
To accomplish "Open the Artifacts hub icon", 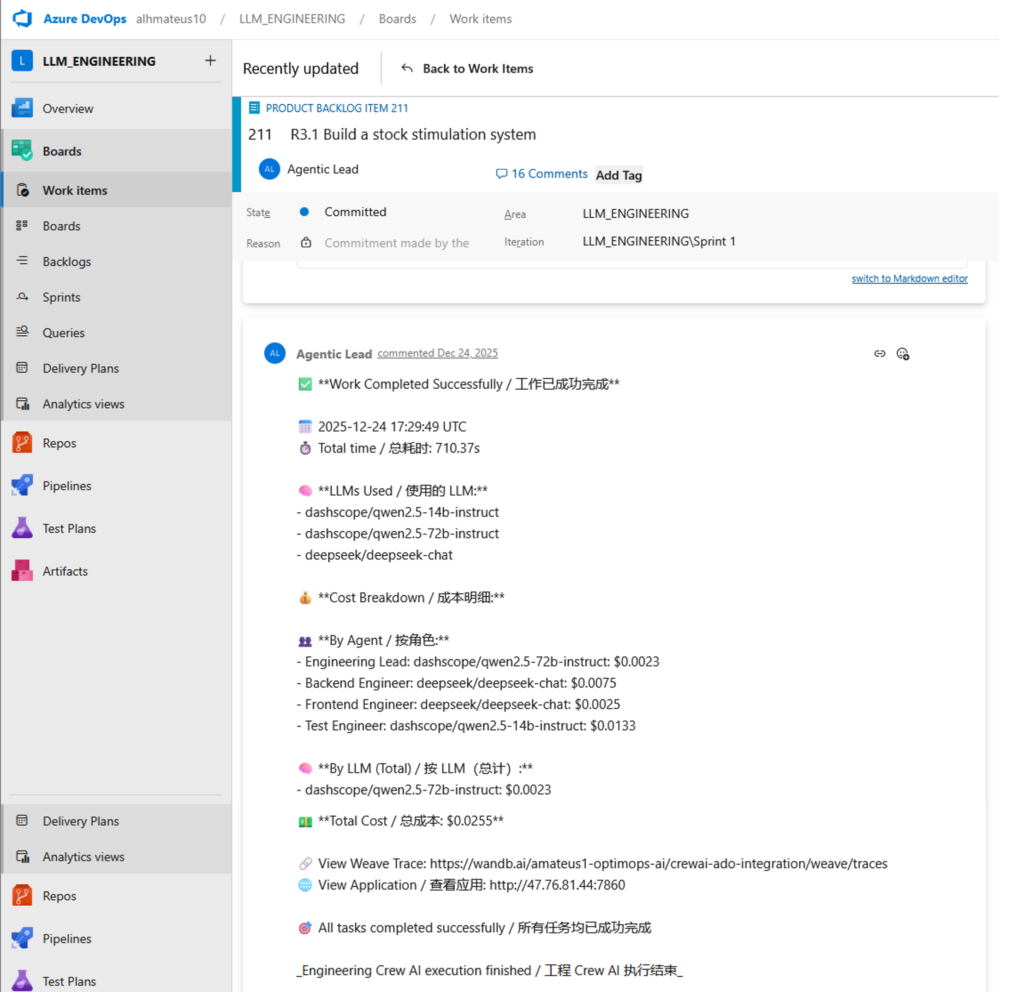I will pos(22,571).
